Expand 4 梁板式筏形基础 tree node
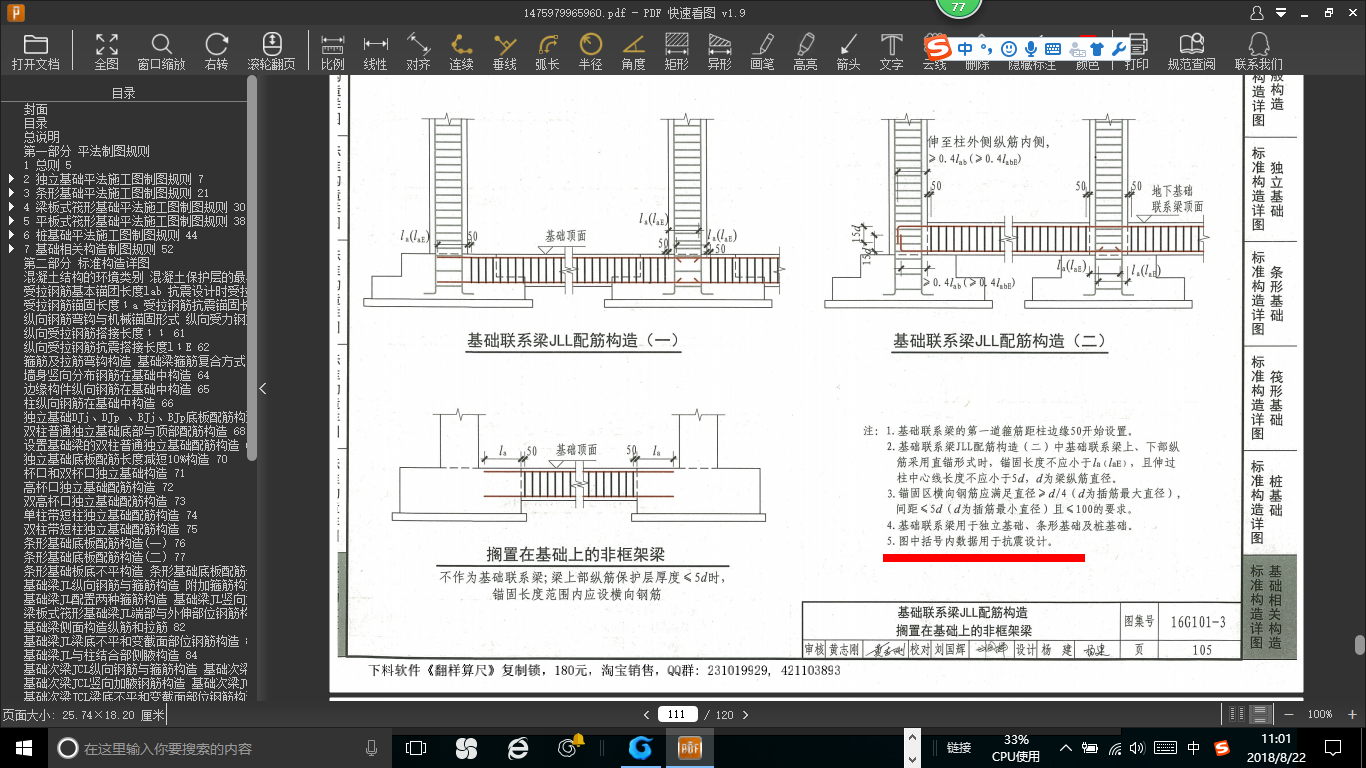The image size is (1366, 768). pos(11,207)
